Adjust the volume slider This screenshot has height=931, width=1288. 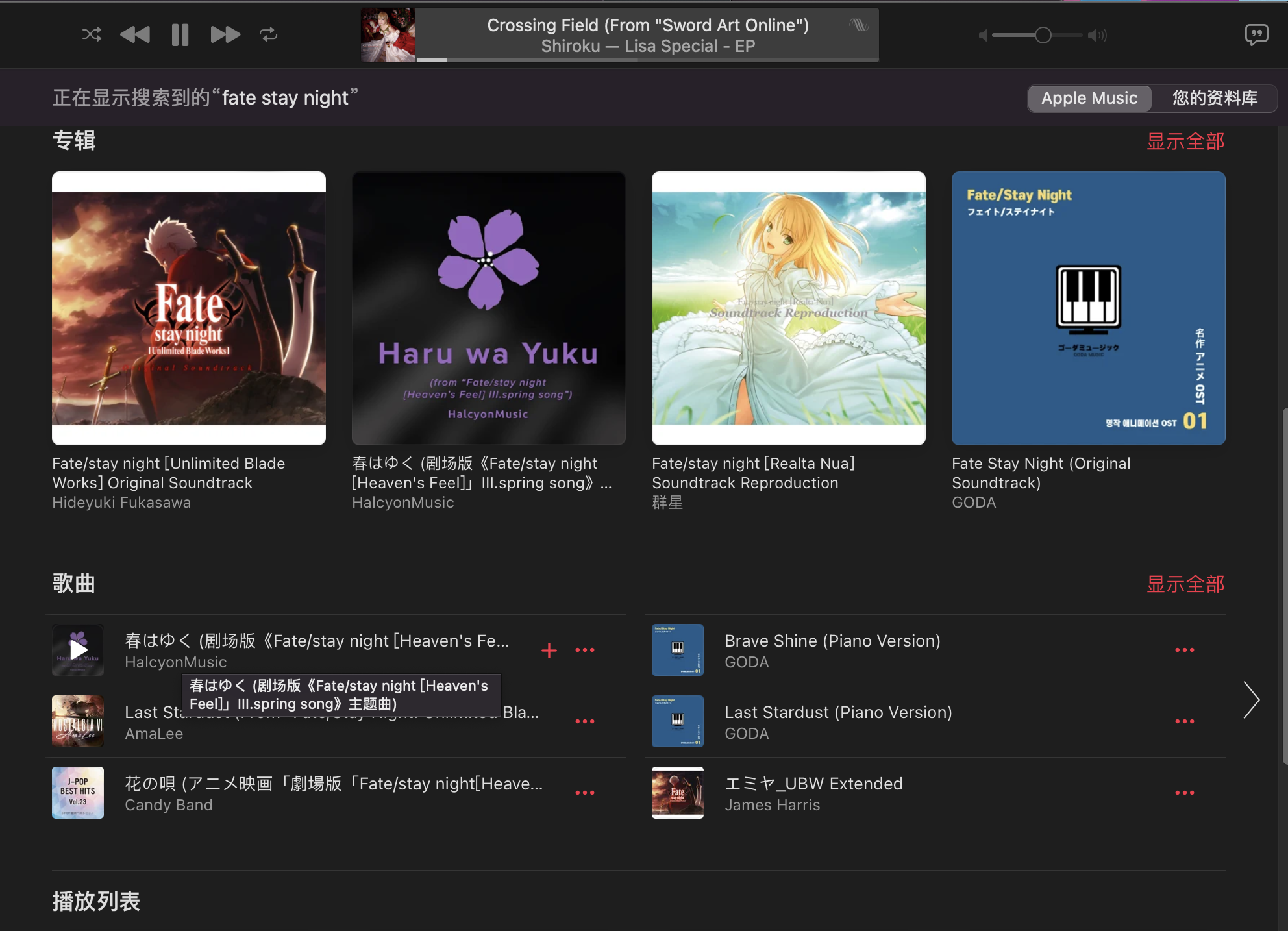click(1043, 35)
